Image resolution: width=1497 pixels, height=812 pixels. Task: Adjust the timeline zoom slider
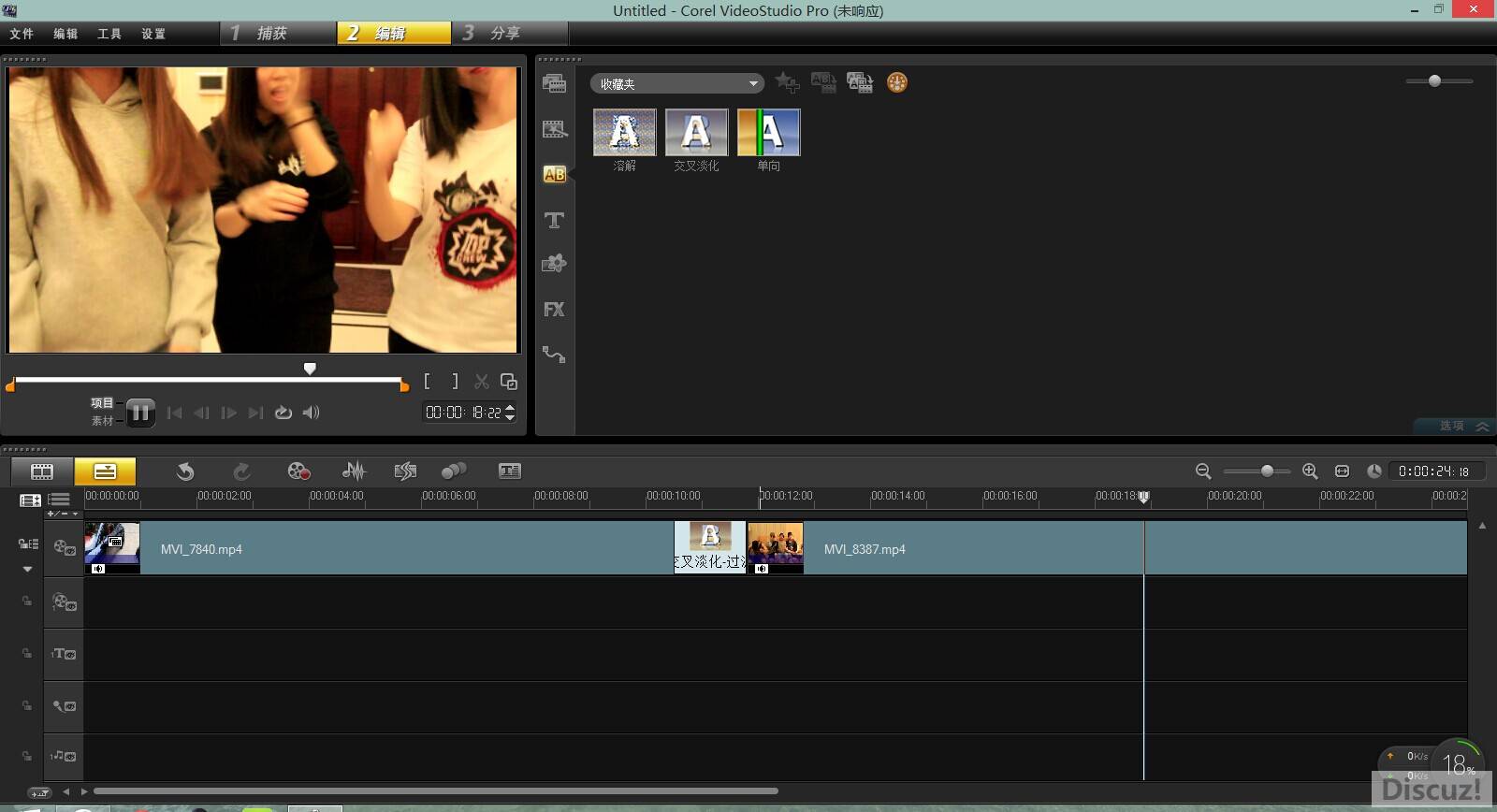[x=1267, y=471]
